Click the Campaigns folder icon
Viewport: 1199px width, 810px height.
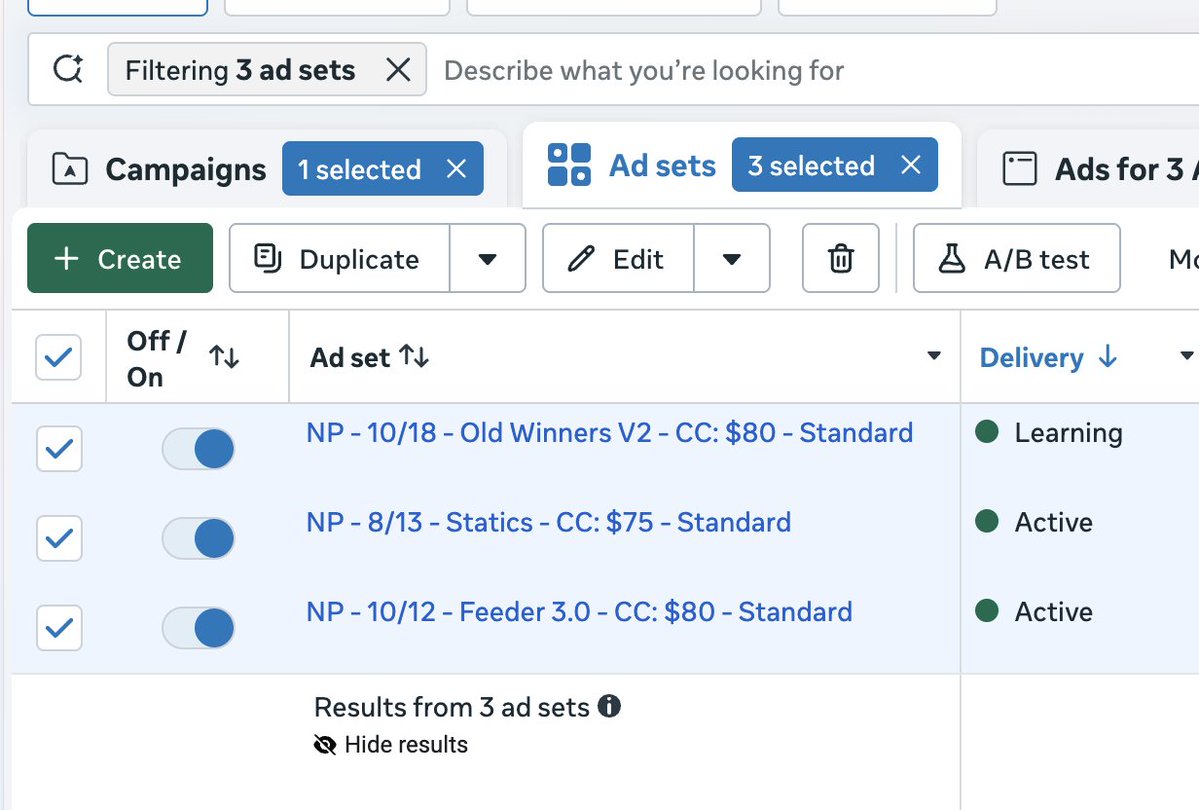[x=70, y=169]
